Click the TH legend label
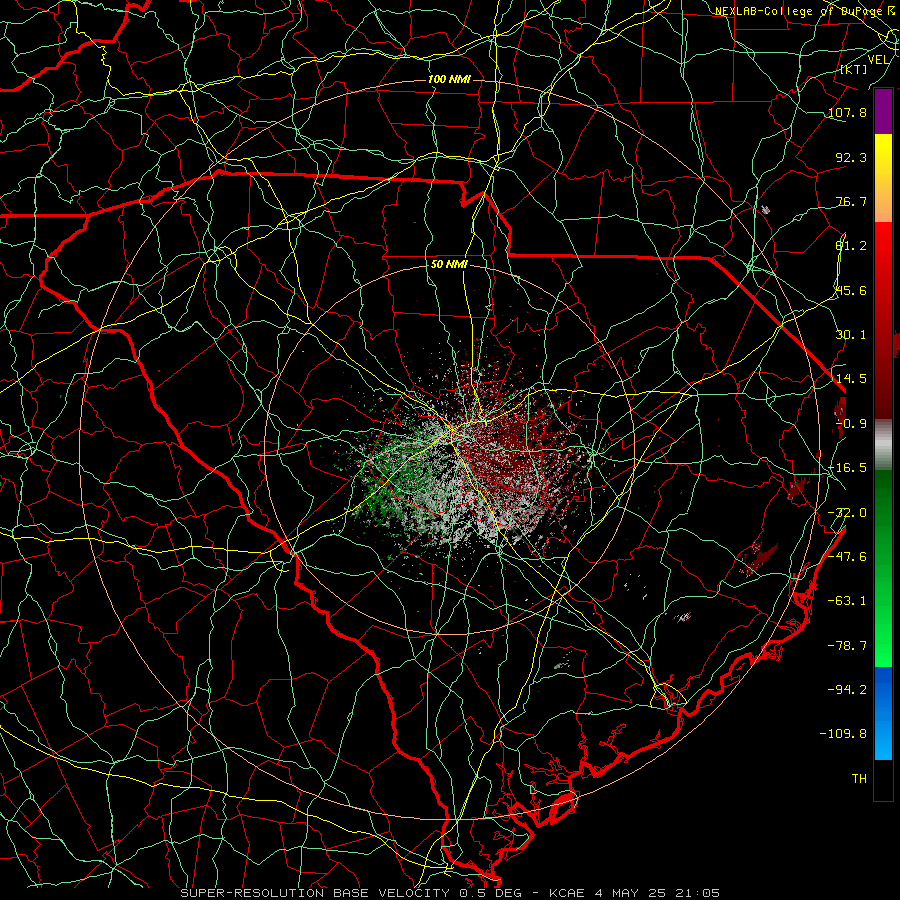 coord(859,779)
